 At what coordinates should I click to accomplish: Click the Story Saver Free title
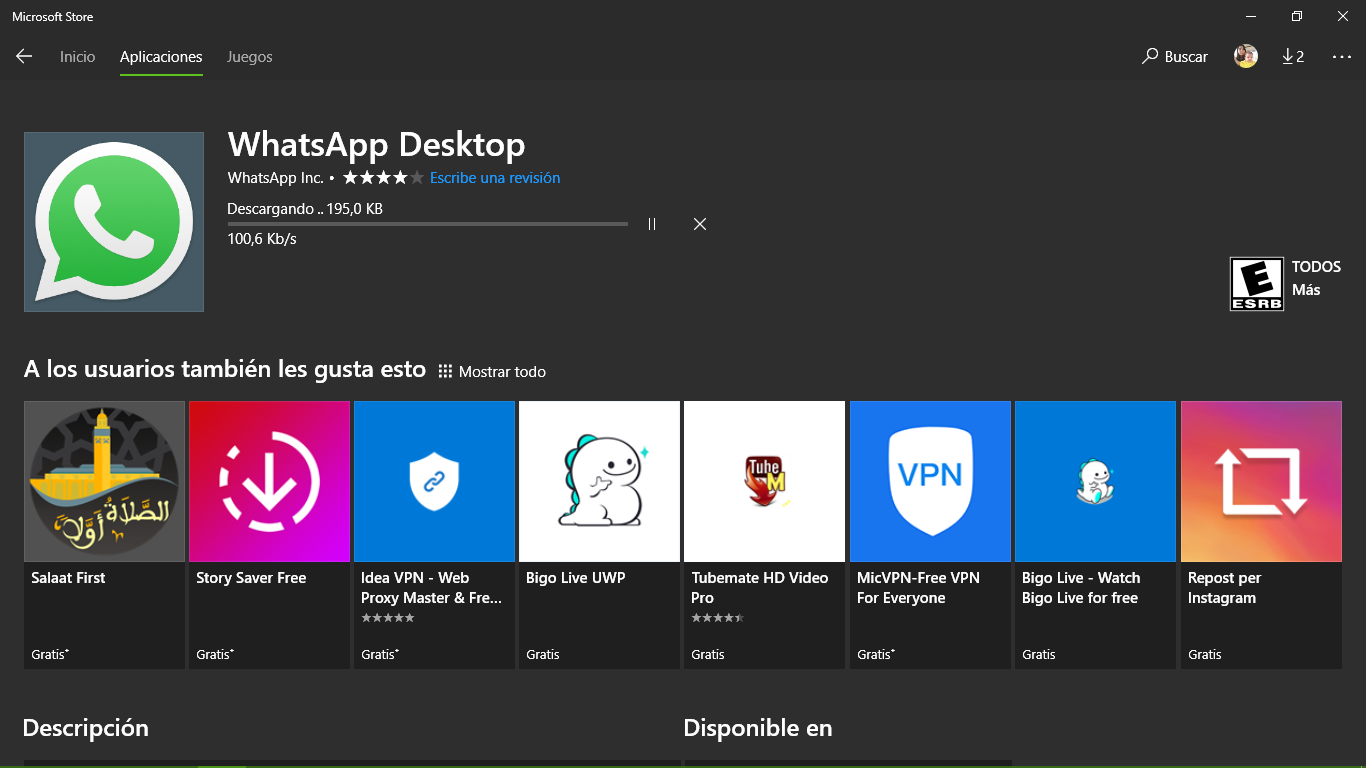click(x=251, y=578)
